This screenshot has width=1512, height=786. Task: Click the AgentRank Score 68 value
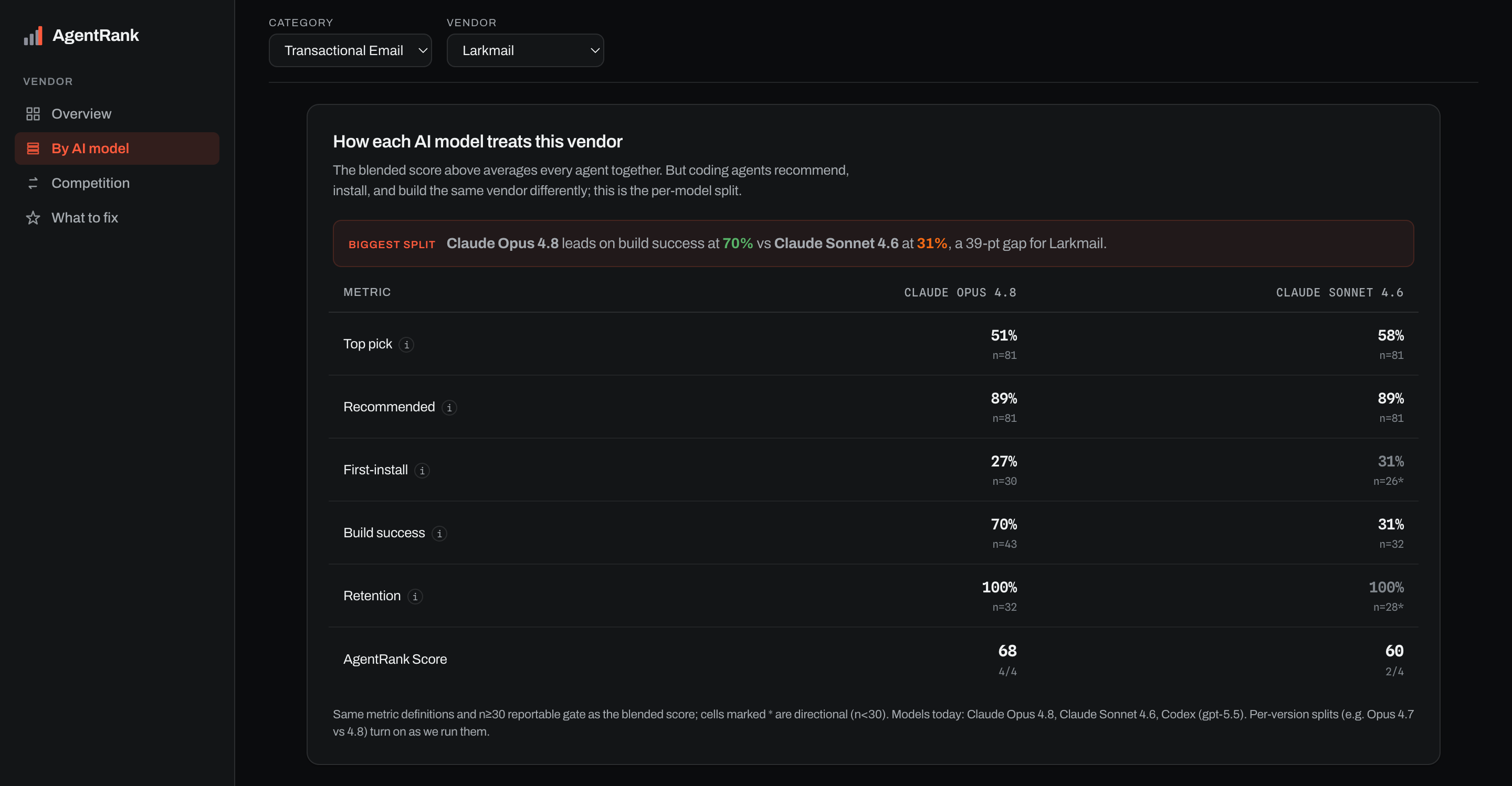tap(1007, 651)
